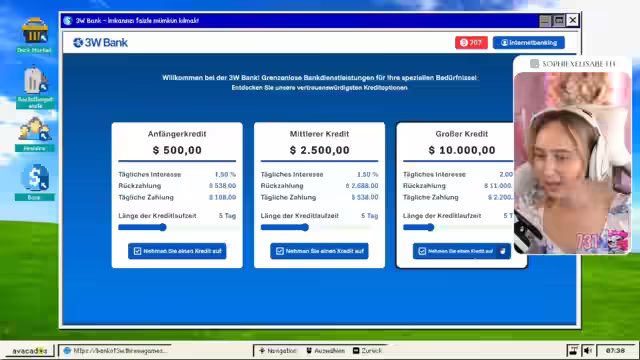Image resolution: width=640 pixels, height=360 pixels.
Task: Take the Anfängerkredit loan of $500
Action: (177, 251)
